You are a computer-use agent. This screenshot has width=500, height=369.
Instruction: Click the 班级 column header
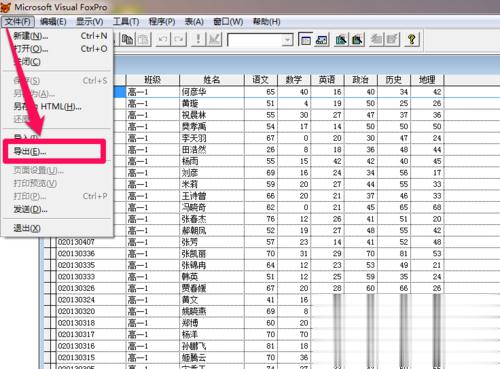coord(153,80)
